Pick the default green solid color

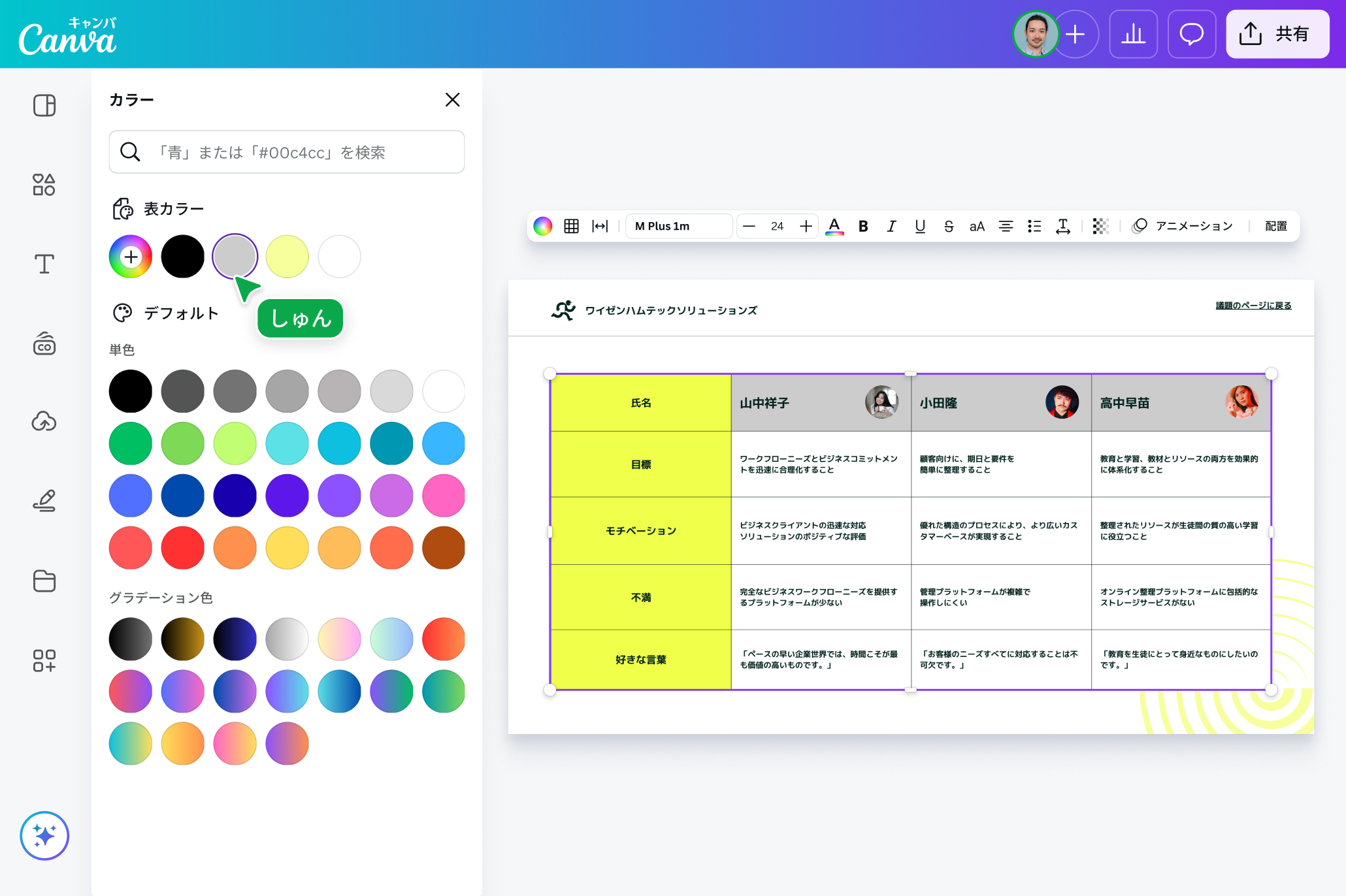click(x=131, y=443)
